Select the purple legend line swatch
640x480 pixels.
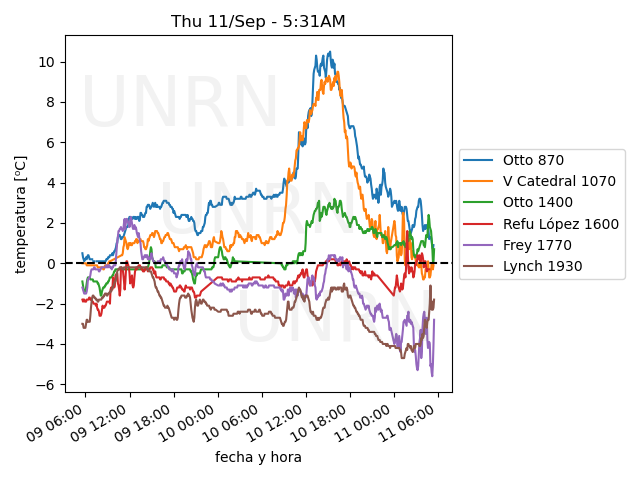[480, 245]
